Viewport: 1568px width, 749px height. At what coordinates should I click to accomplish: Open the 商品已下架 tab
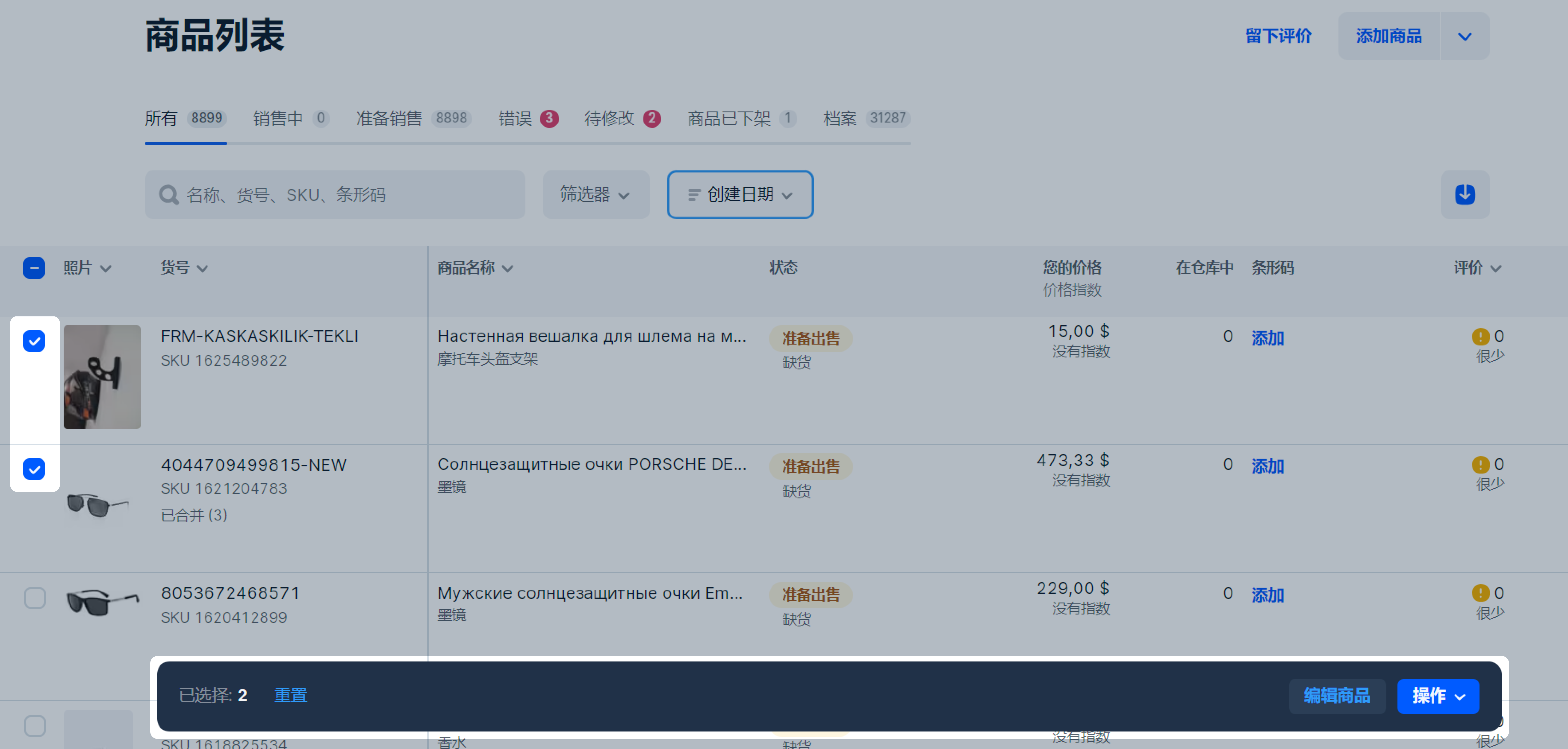742,118
